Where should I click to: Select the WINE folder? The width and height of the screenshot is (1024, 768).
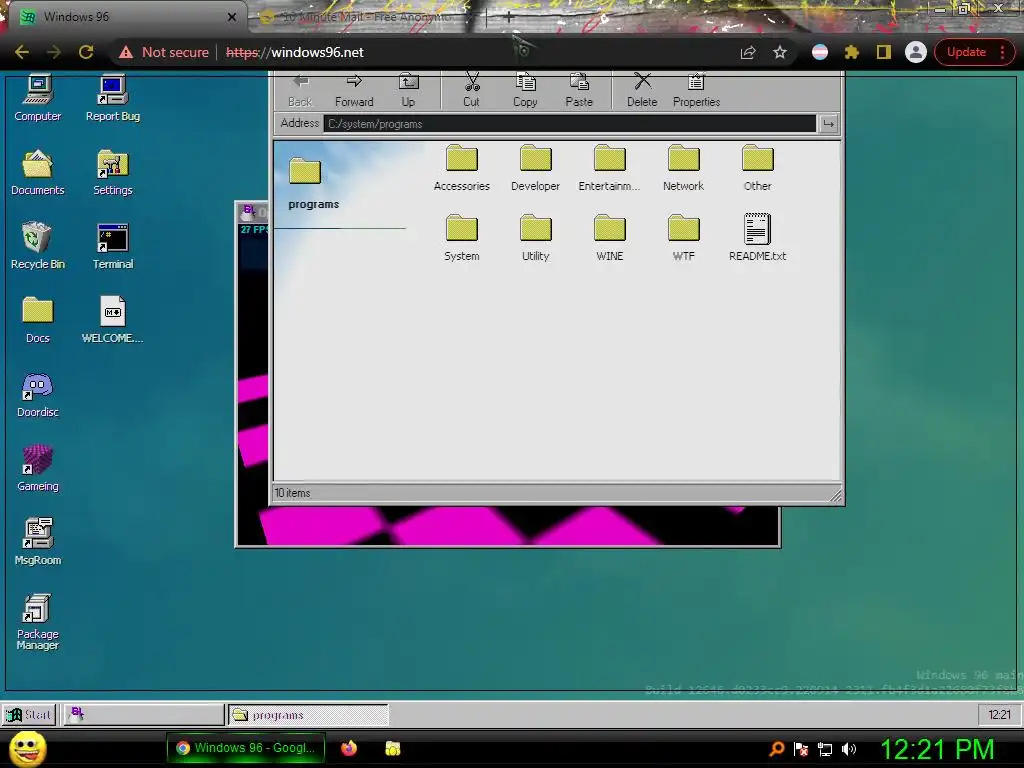click(x=609, y=238)
